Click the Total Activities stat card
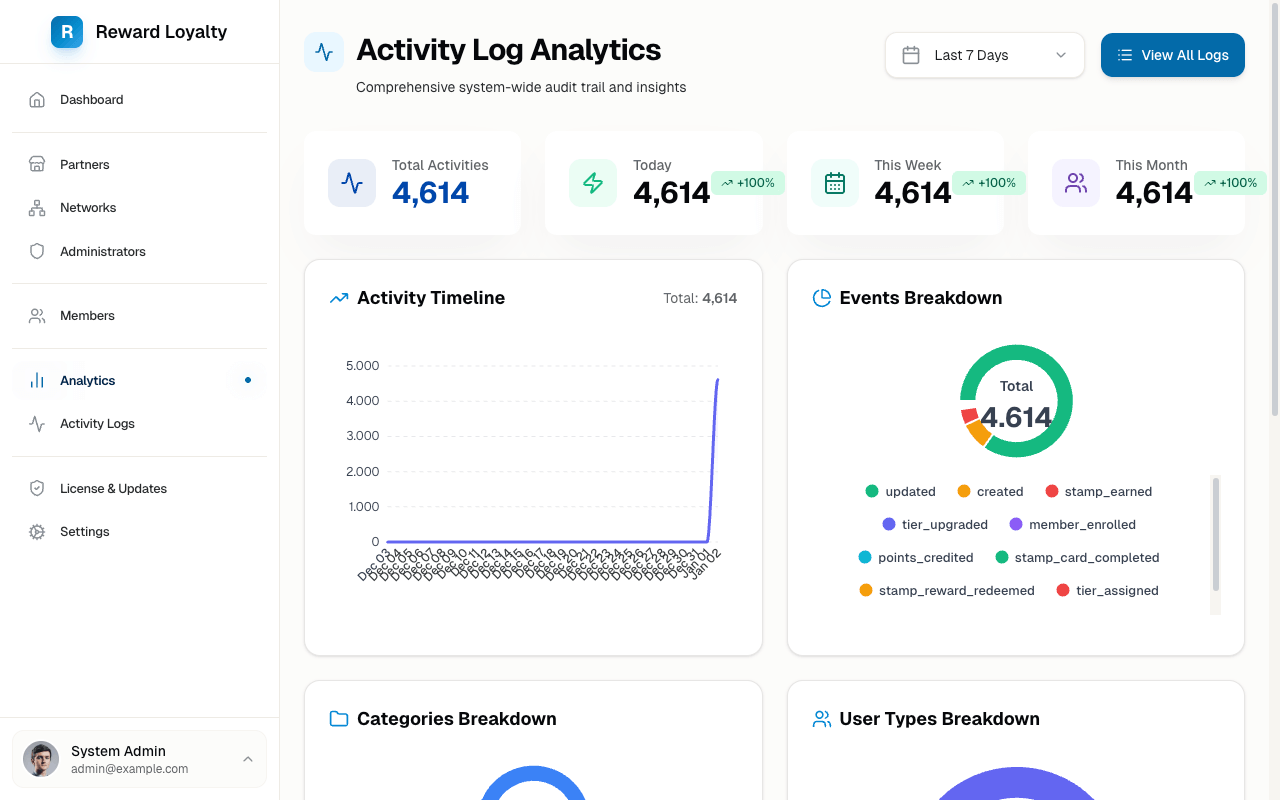Image resolution: width=1280 pixels, height=800 pixels. tap(412, 183)
